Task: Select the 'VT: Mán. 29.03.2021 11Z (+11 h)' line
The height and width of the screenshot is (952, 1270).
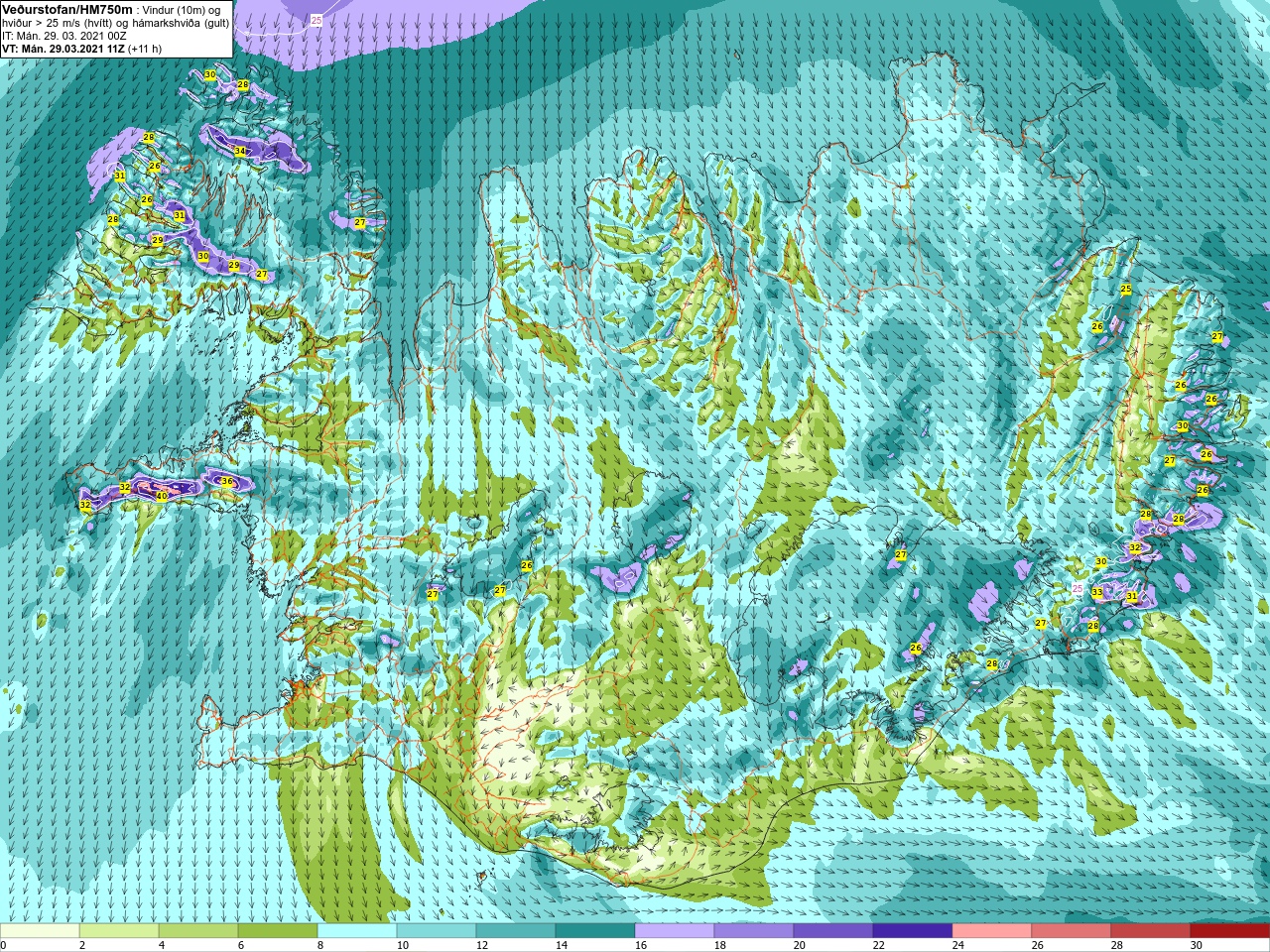Action: point(81,49)
